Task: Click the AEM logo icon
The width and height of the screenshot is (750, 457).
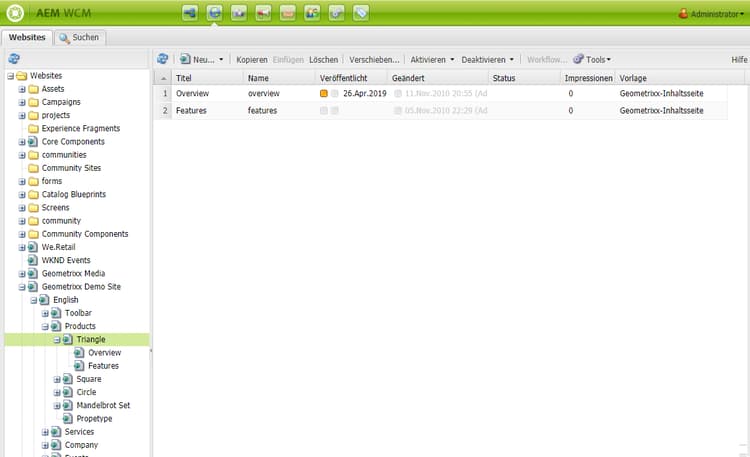Action: 15,13
